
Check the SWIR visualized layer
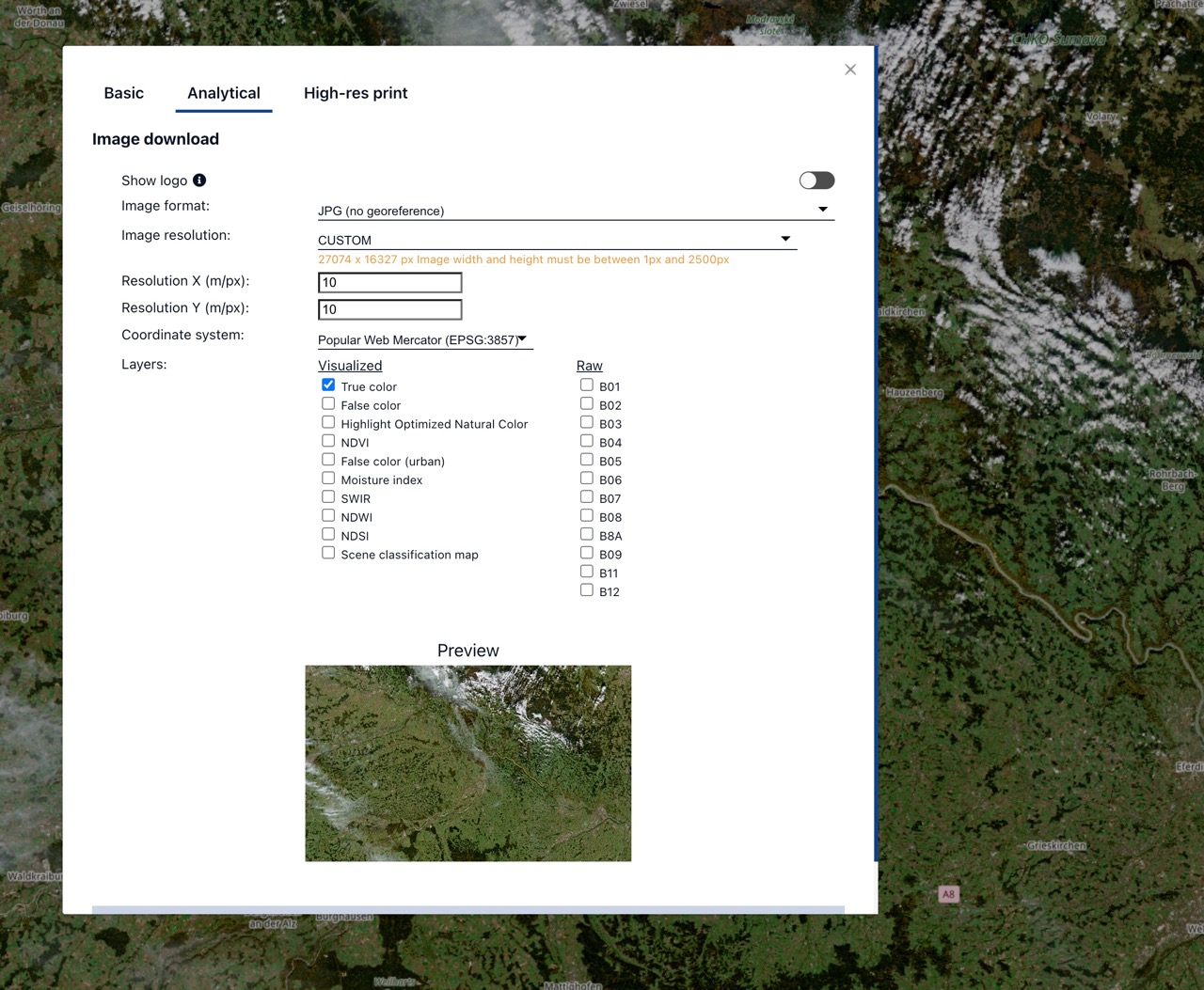point(328,496)
